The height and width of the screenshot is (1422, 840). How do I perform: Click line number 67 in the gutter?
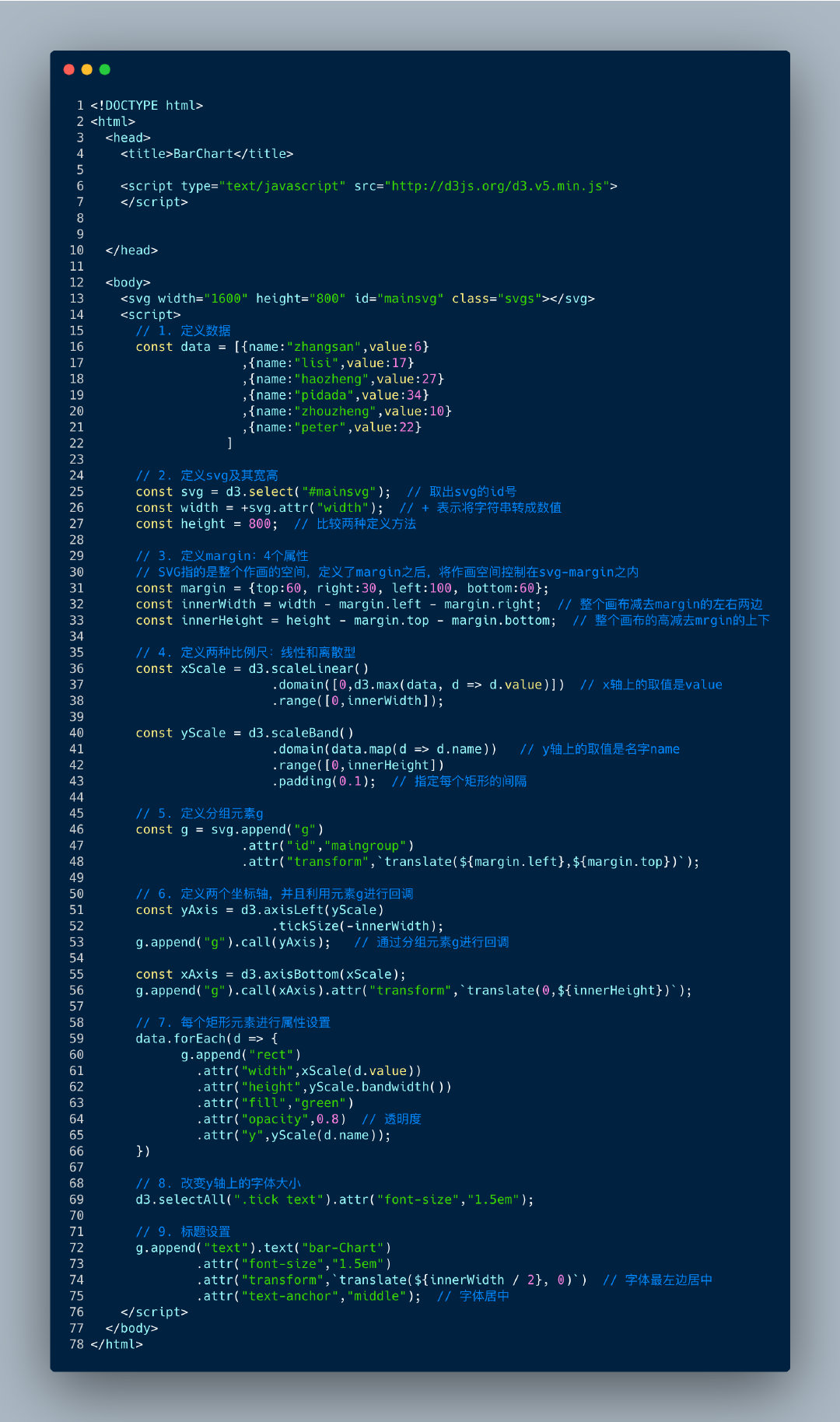point(76,1167)
